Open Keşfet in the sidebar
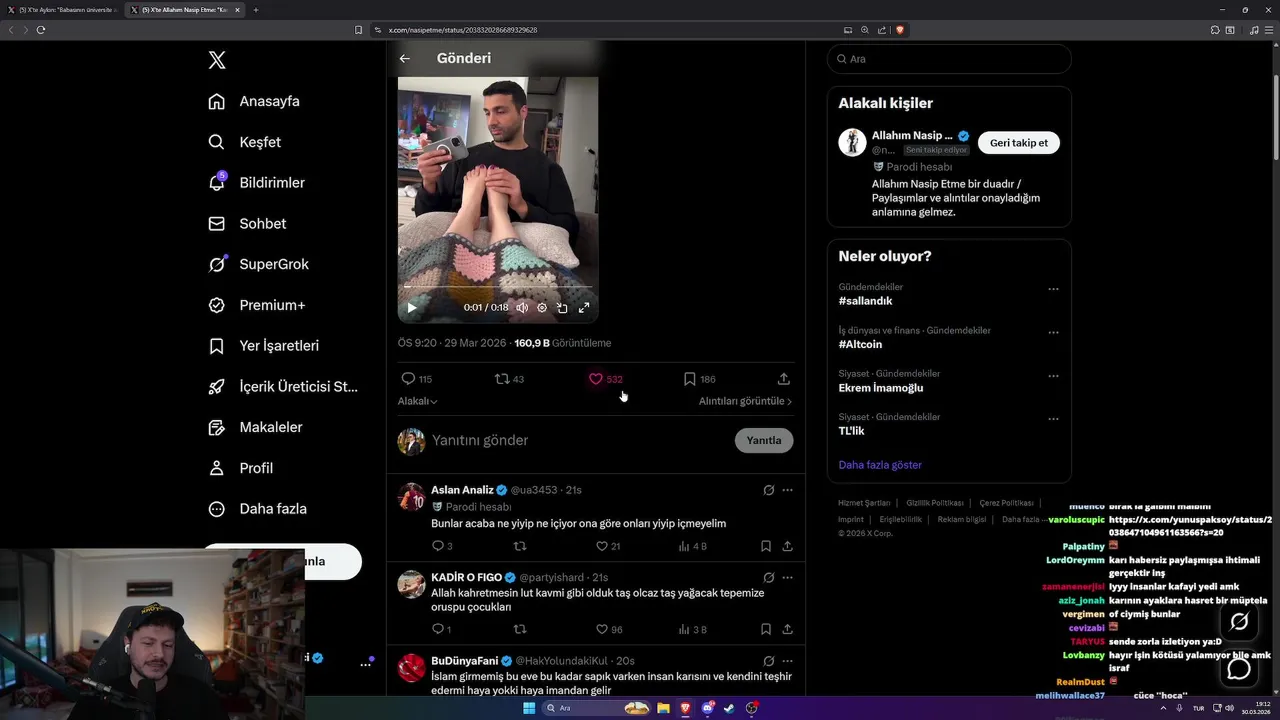This screenshot has width=1280, height=720. pyautogui.click(x=245, y=142)
